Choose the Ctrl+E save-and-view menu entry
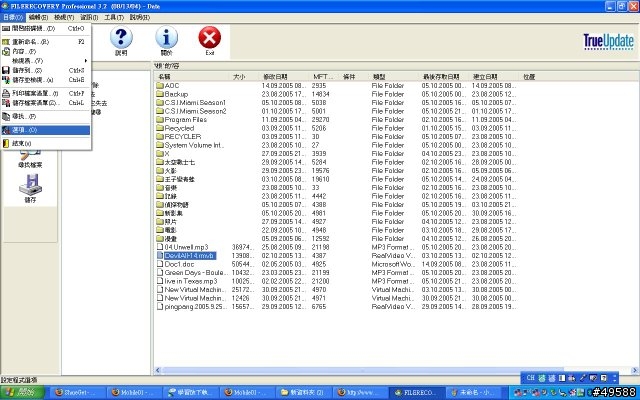Screen dimensions: 640x400 click(46, 80)
